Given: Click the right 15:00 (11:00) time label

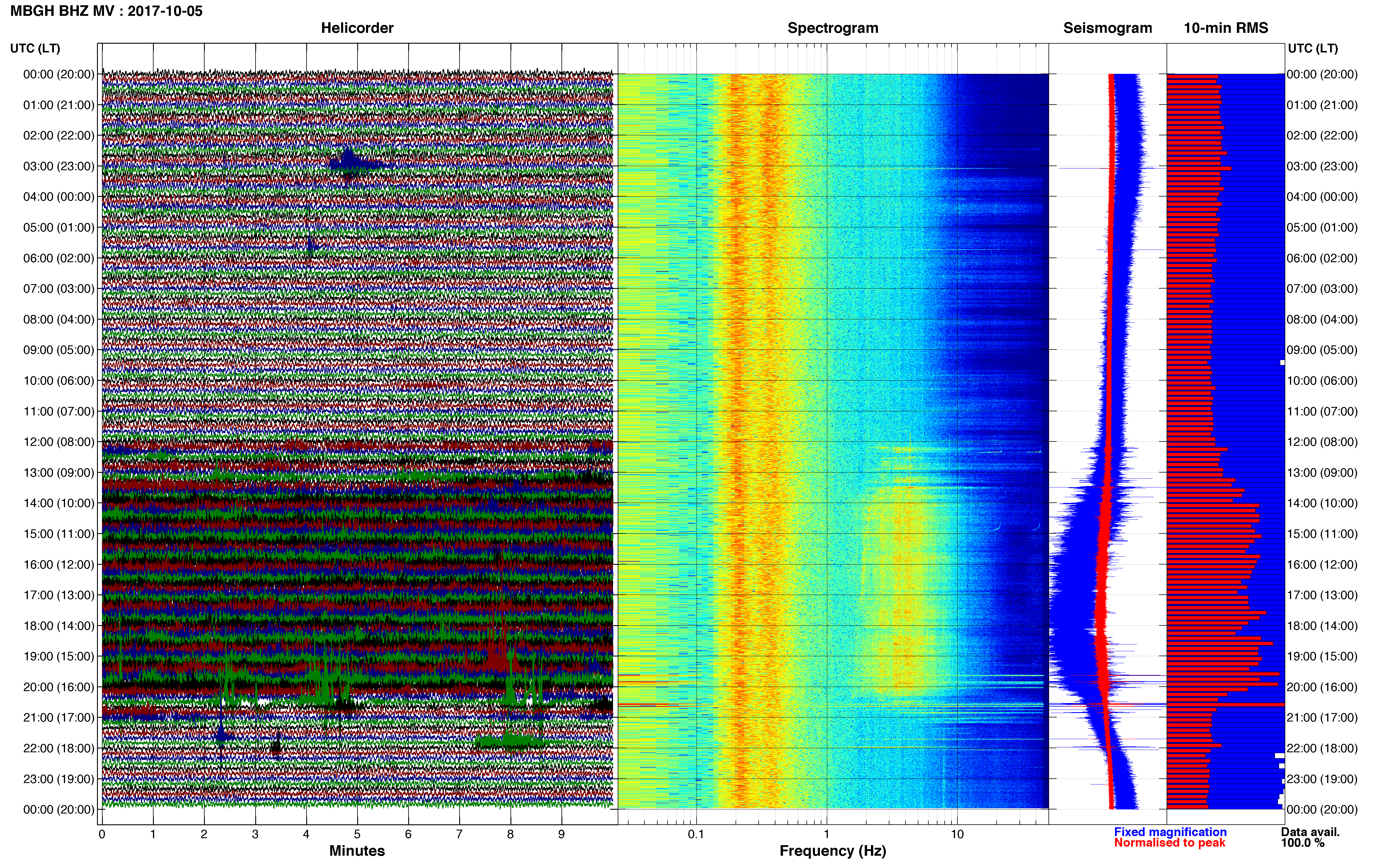Looking at the screenshot, I should pos(1322,533).
